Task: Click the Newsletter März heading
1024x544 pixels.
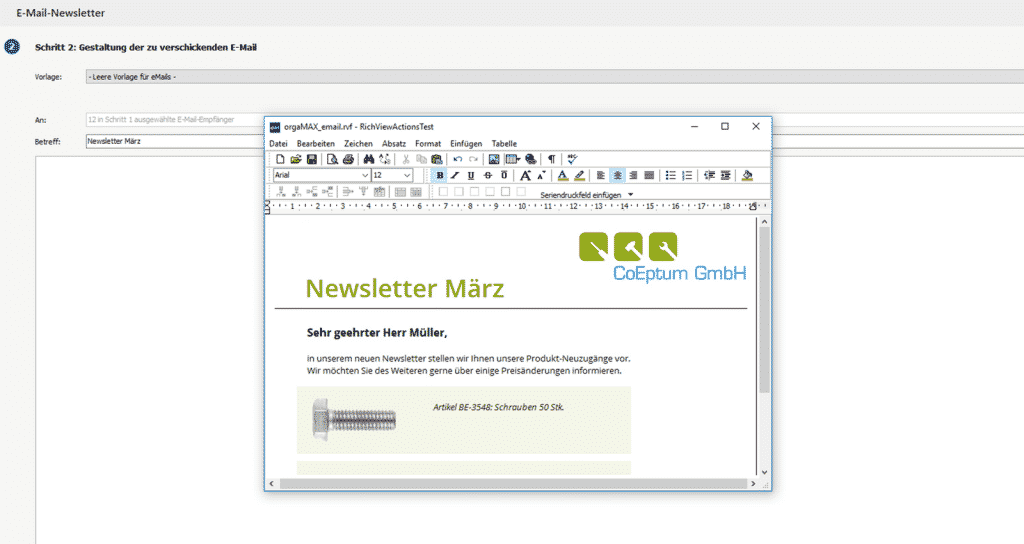Action: [405, 288]
